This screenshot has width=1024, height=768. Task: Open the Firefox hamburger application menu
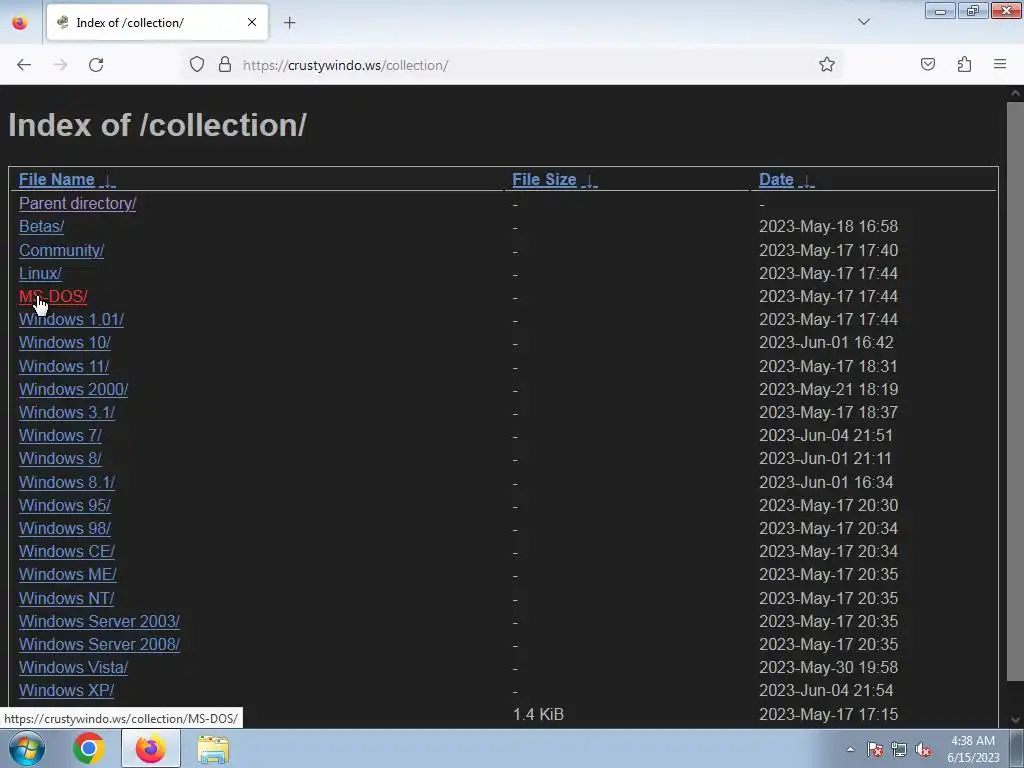(1000, 65)
